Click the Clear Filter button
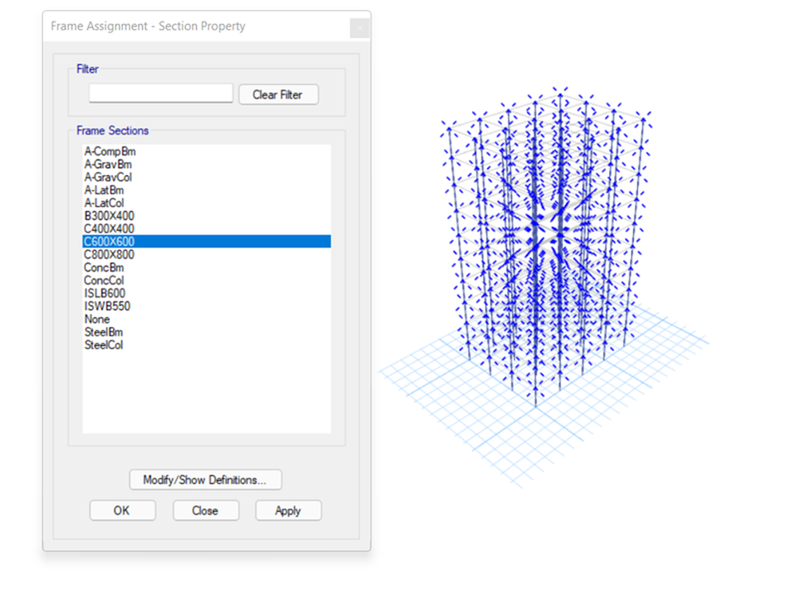Image resolution: width=800 pixels, height=592 pixels. pos(278,94)
